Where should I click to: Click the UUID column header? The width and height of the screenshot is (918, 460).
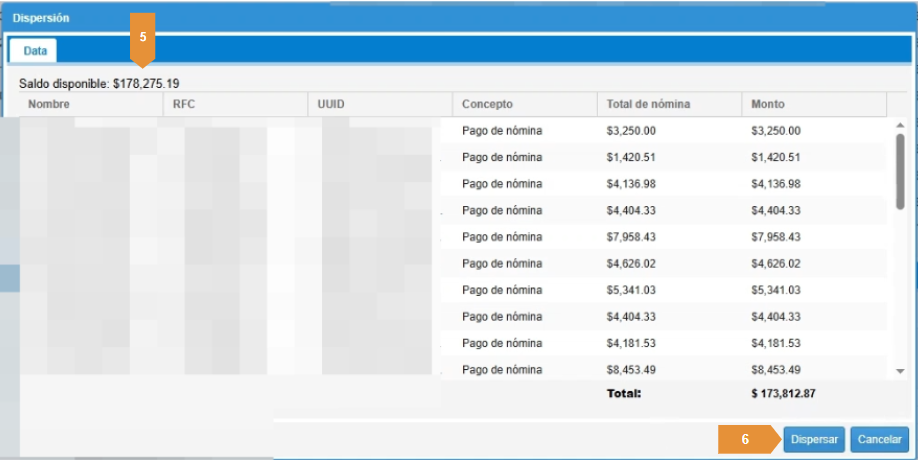[333, 104]
